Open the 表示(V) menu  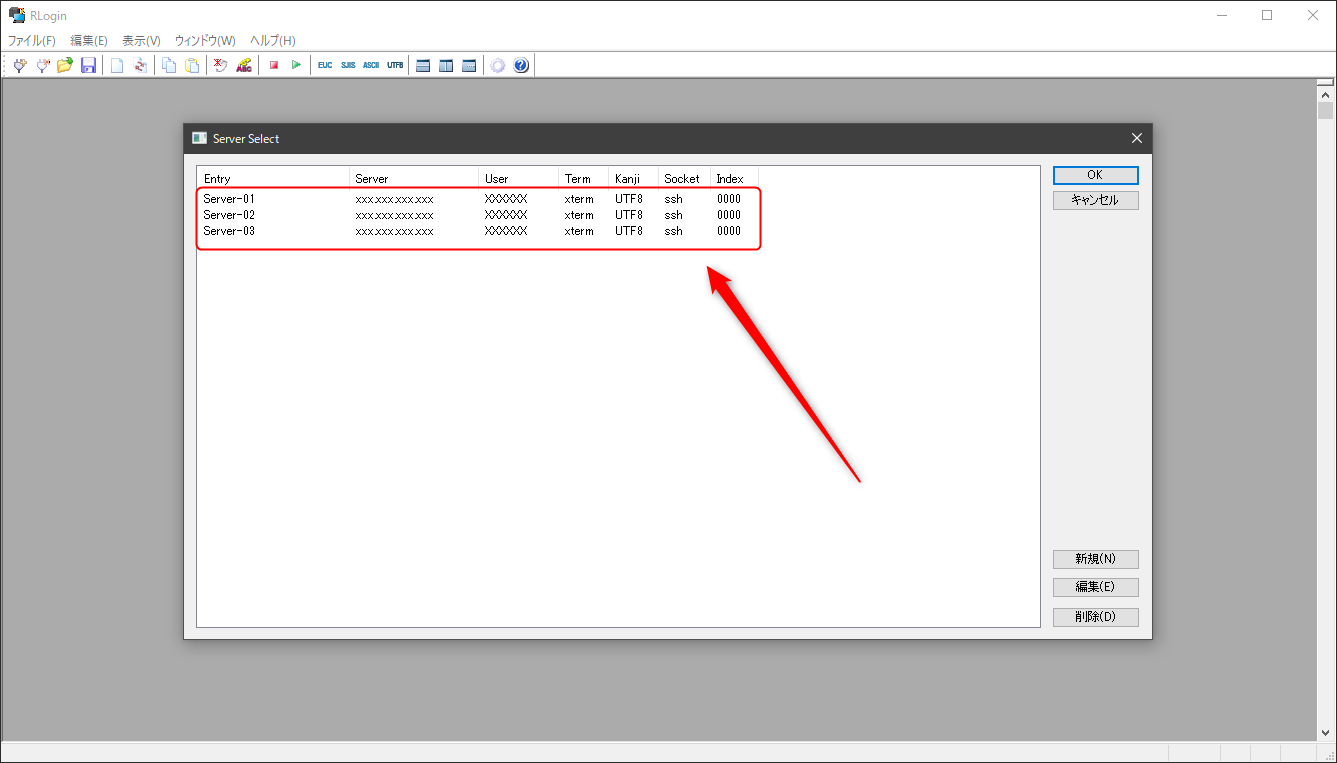point(141,41)
